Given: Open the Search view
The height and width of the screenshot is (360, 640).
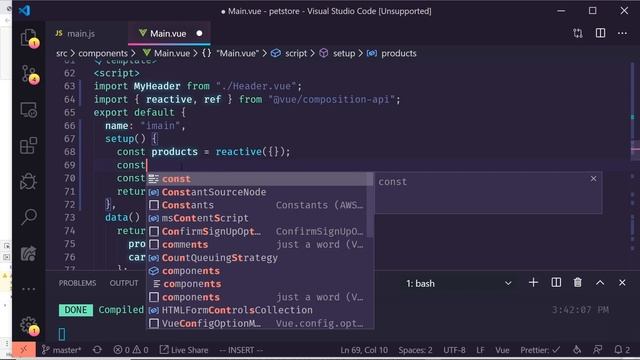Looking at the screenshot, I should tap(29, 217).
